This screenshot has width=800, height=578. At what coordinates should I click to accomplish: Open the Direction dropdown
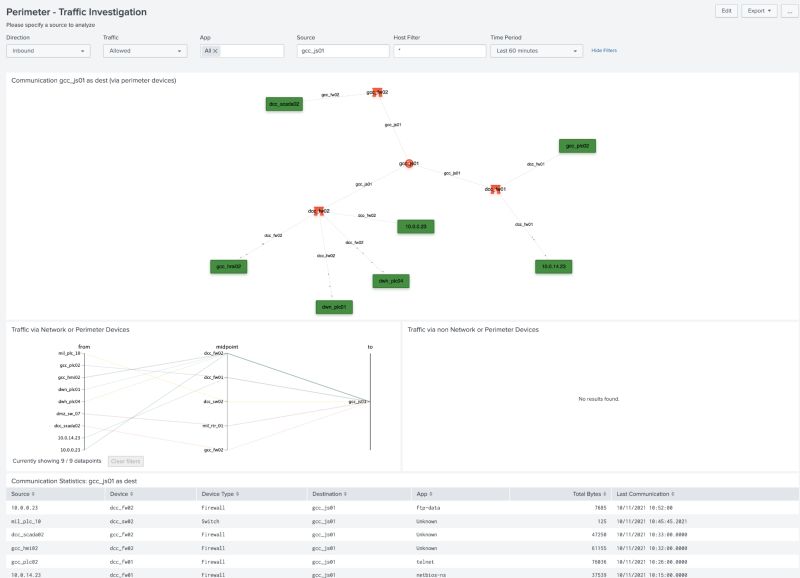click(45, 50)
